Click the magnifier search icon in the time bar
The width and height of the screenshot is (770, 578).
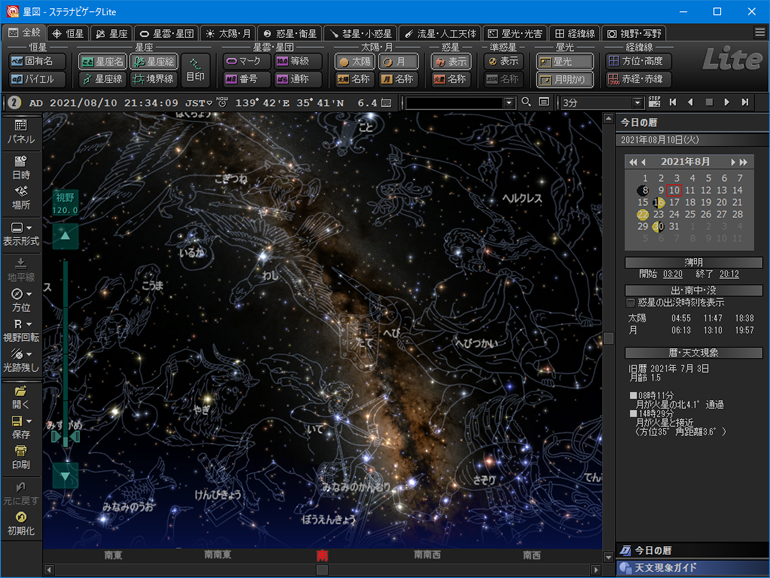tap(526, 102)
